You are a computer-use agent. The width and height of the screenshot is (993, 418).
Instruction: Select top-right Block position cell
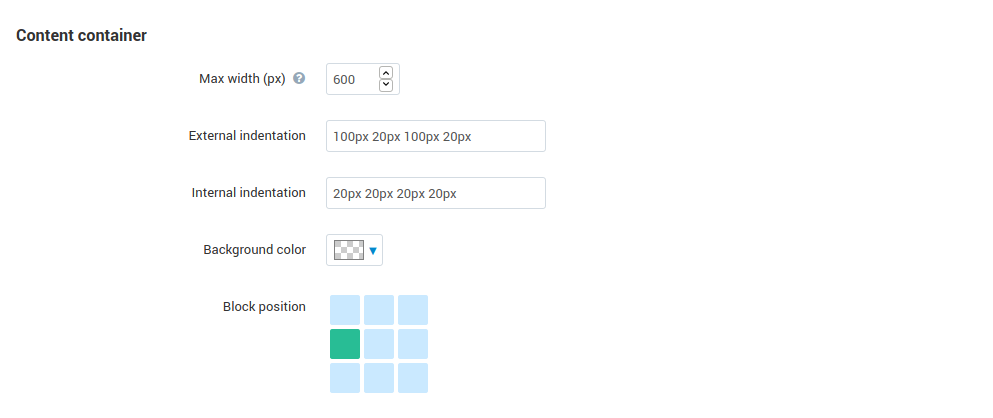click(x=413, y=310)
